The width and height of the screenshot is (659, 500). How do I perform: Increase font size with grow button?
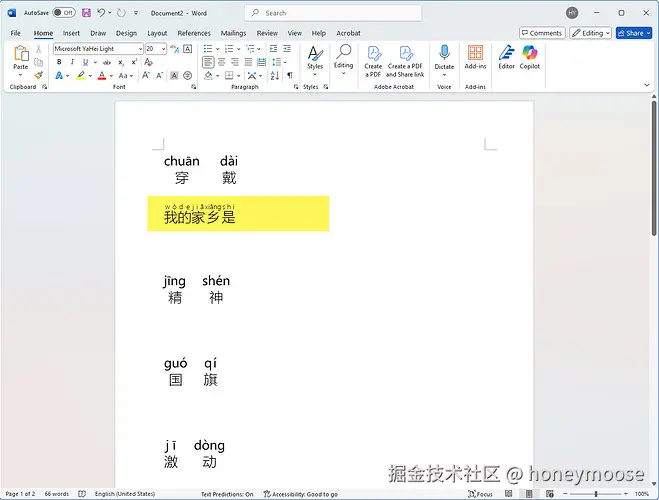pyautogui.click(x=146, y=75)
